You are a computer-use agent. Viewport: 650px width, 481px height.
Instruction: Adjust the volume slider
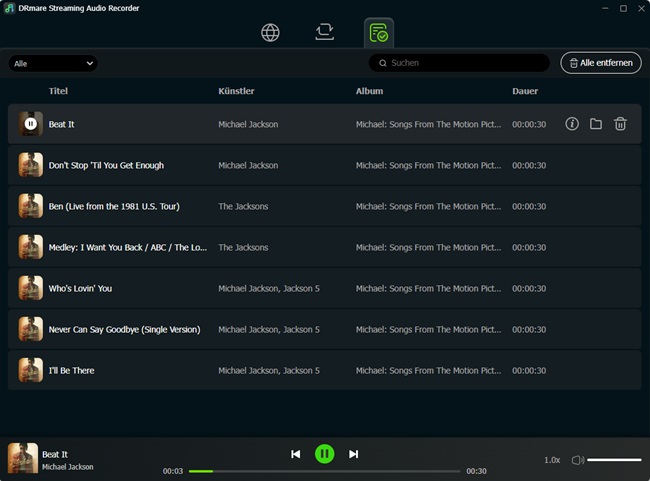tap(614, 459)
